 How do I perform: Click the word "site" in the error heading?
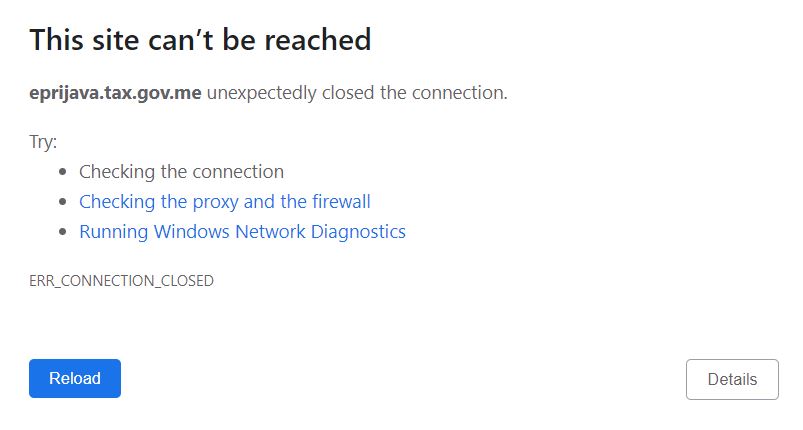tap(112, 40)
